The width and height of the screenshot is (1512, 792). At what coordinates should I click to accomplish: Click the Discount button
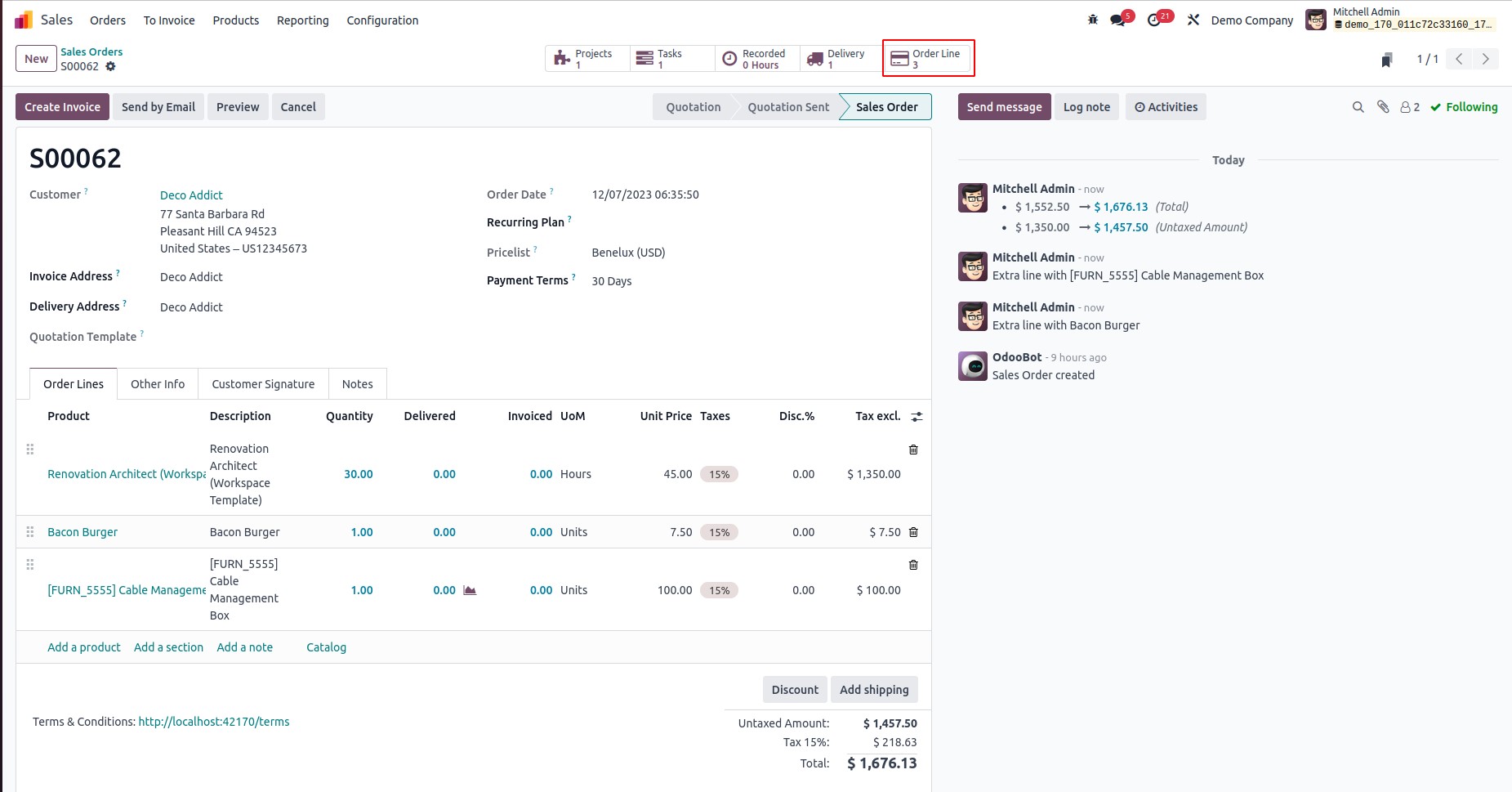pyautogui.click(x=795, y=690)
